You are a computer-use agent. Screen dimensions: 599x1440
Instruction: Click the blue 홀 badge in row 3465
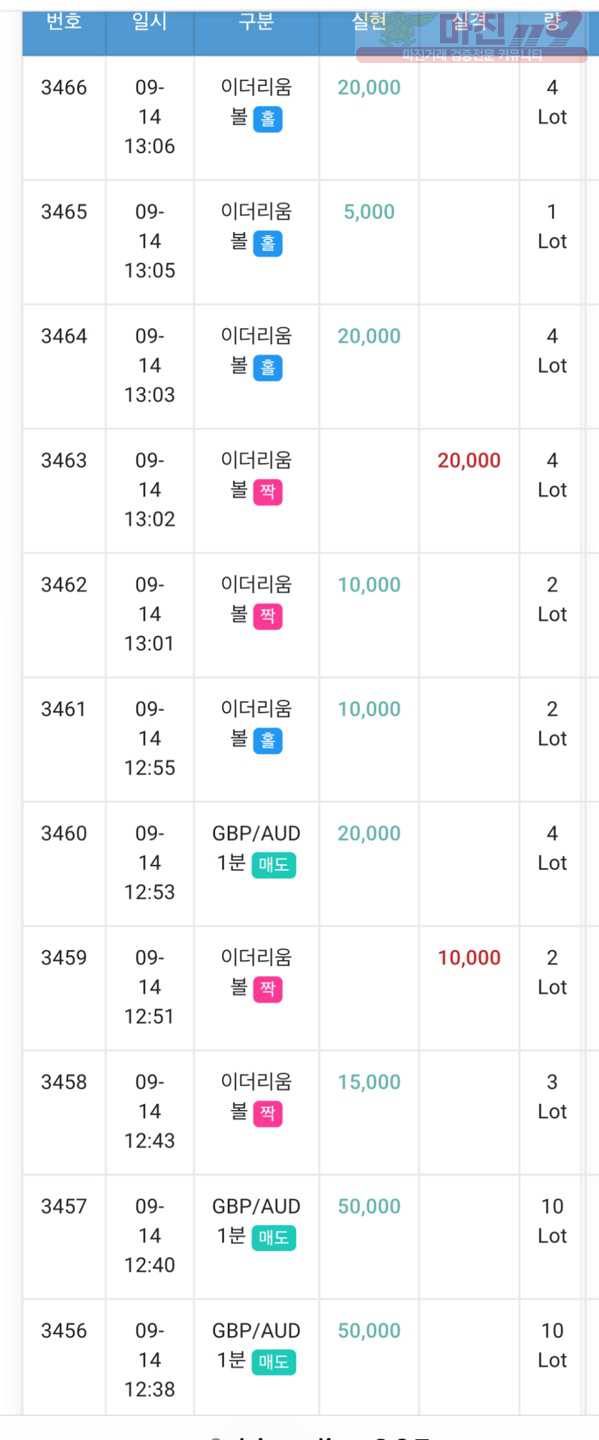point(267,243)
